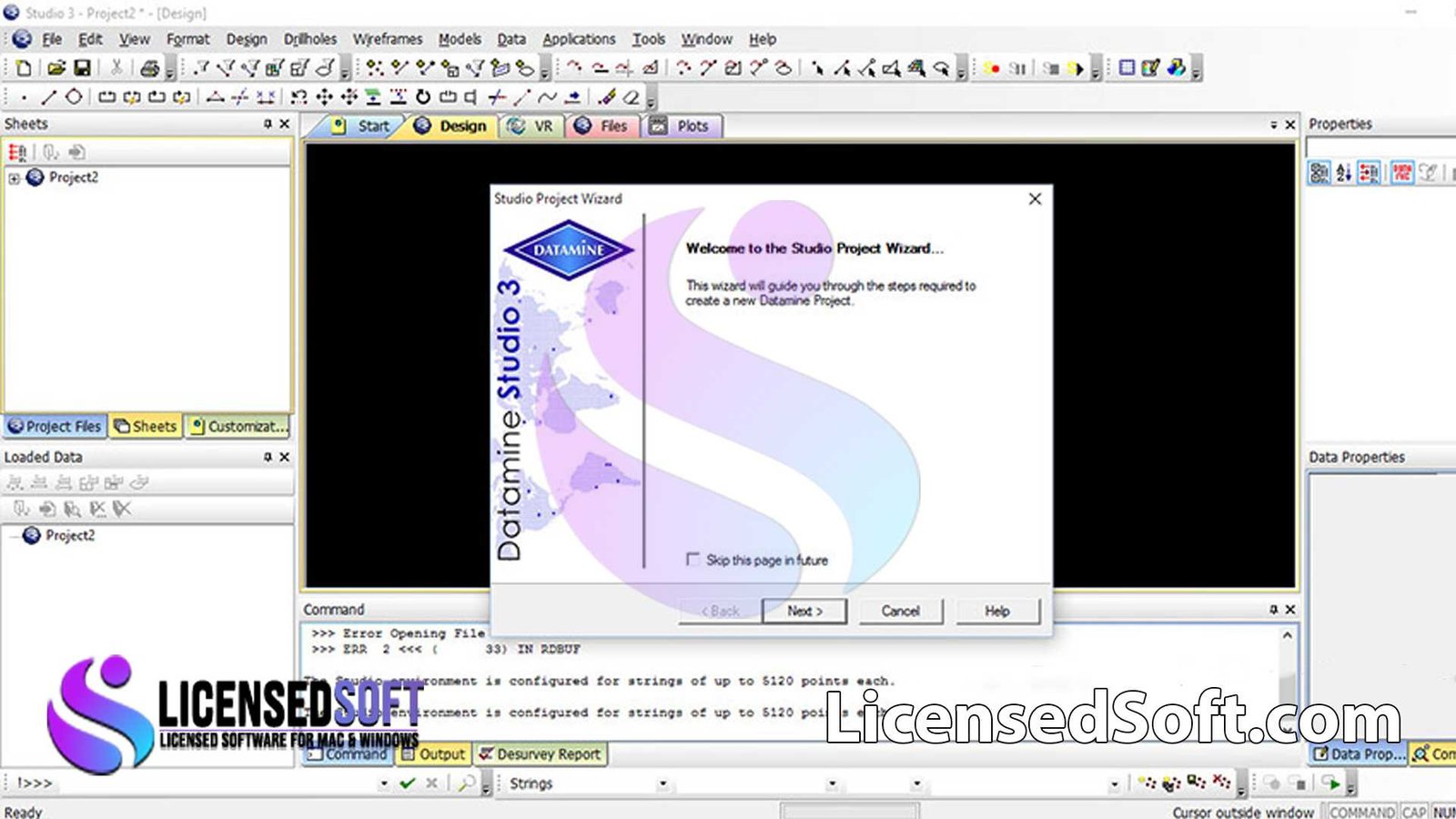The image size is (1456, 819).
Task: Click the Print toolbar icon
Action: 150,67
